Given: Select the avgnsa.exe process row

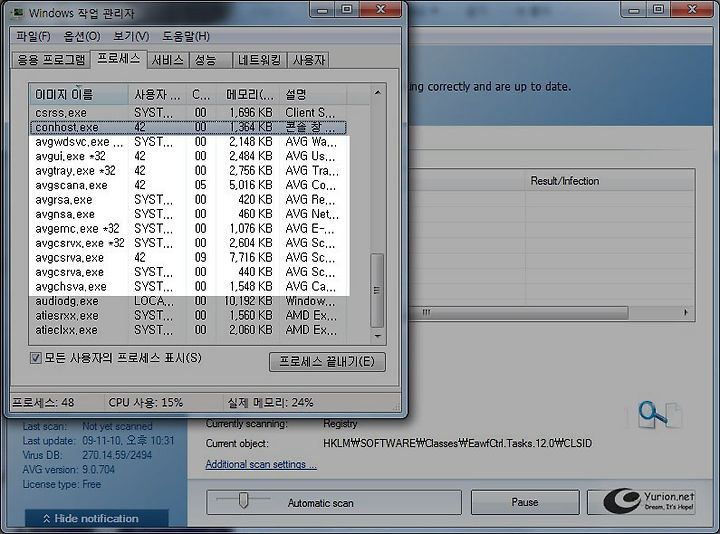Looking at the screenshot, I should point(188,214).
